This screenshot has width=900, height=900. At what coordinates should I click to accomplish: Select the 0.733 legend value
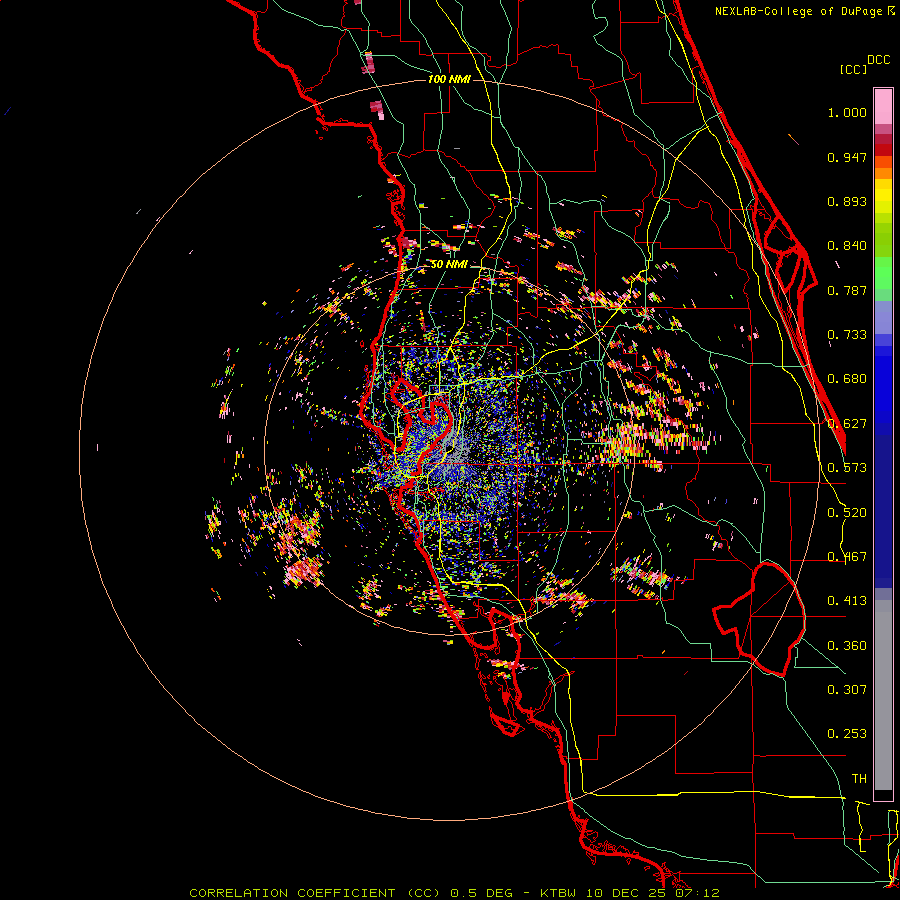847,335
